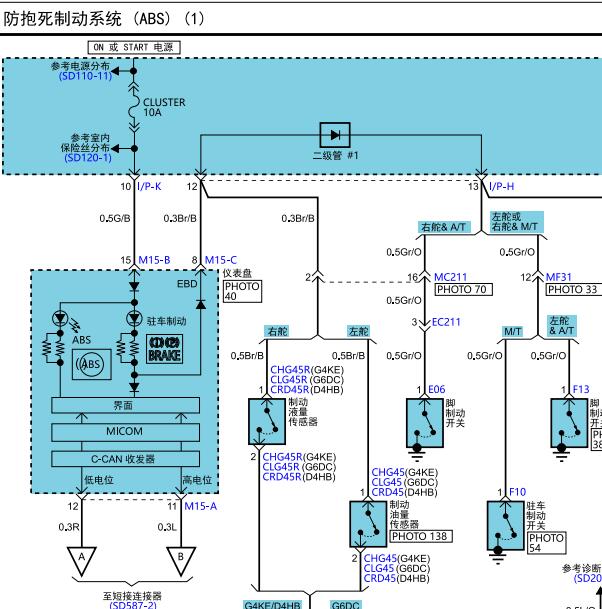
Task: Click the MF31 connector label
Action: 559,277
